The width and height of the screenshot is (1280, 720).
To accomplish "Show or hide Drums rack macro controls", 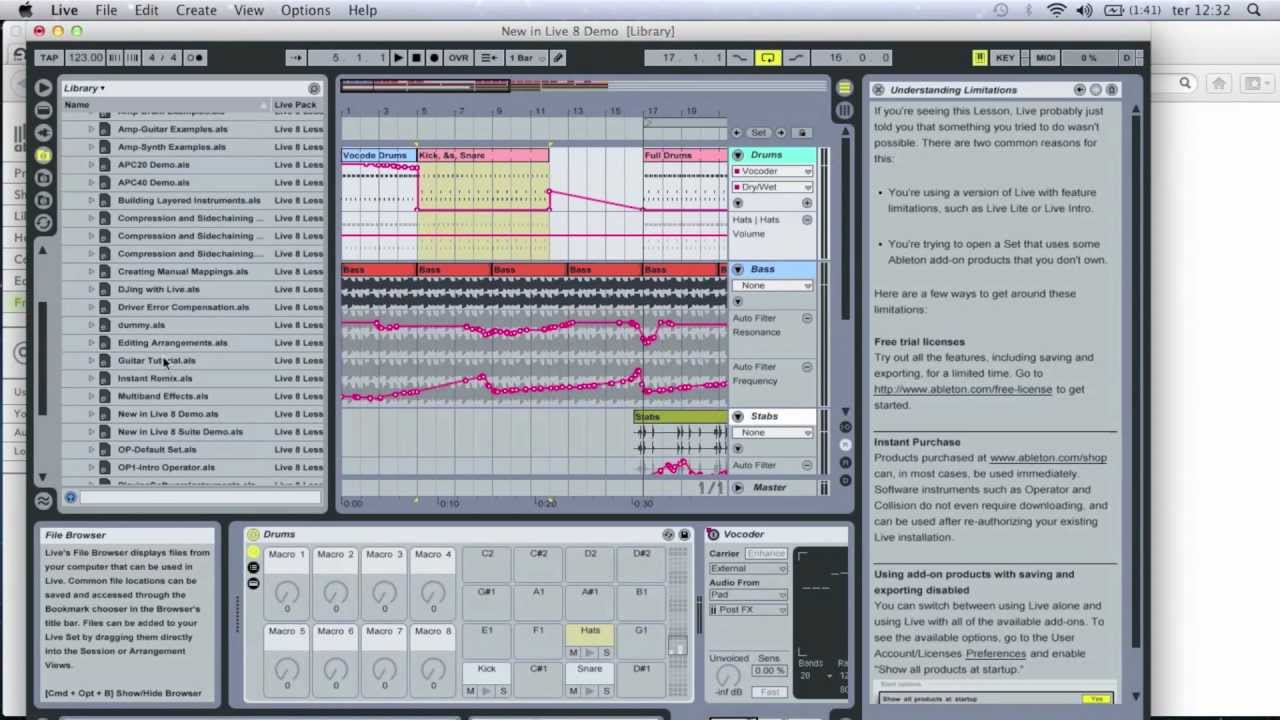I will click(253, 553).
